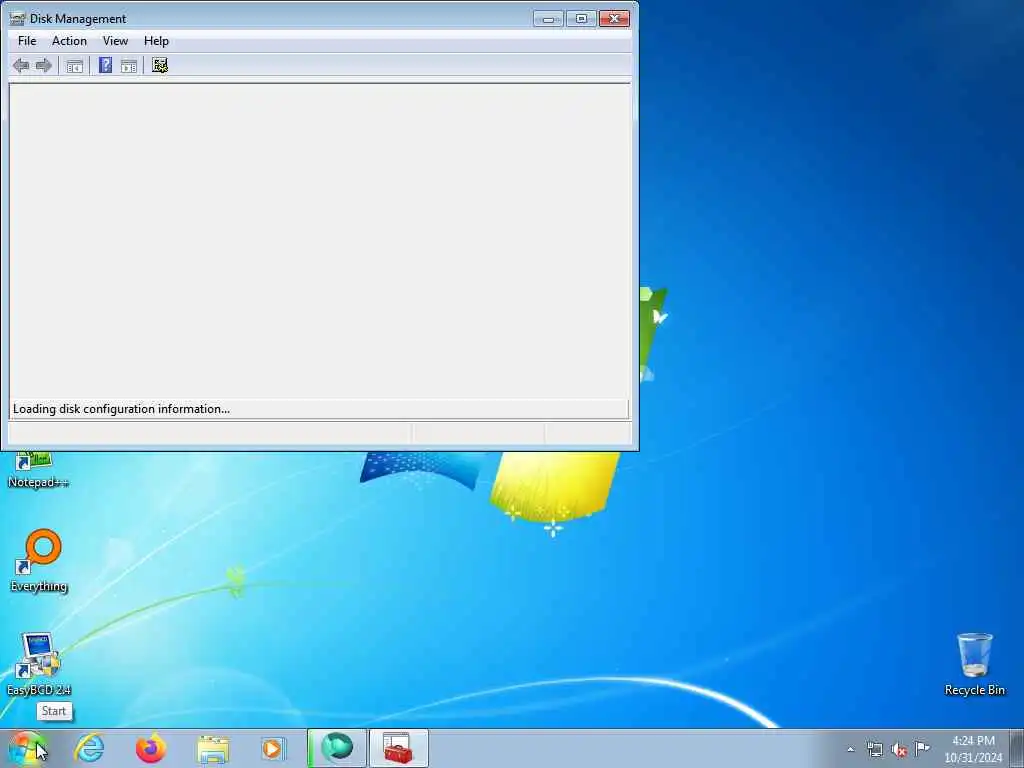Launch Internet Explorer from the taskbar

pyautogui.click(x=89, y=748)
